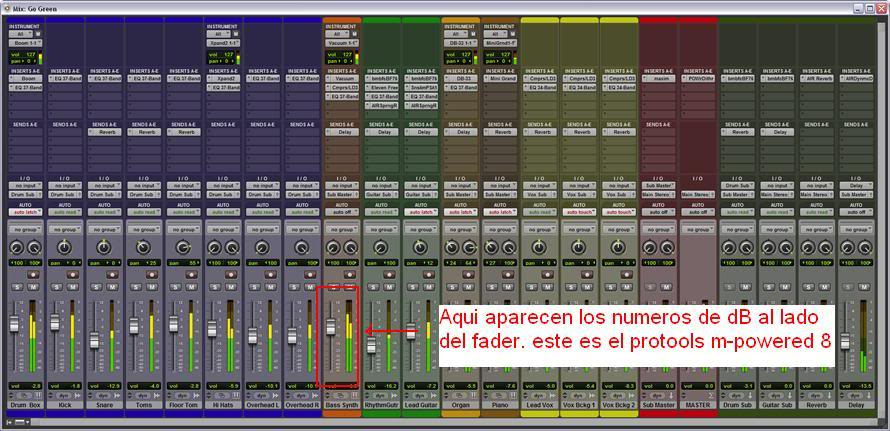Open Vox Bckg 1 auto touch menu
This screenshot has height=431, width=890.
(579, 212)
